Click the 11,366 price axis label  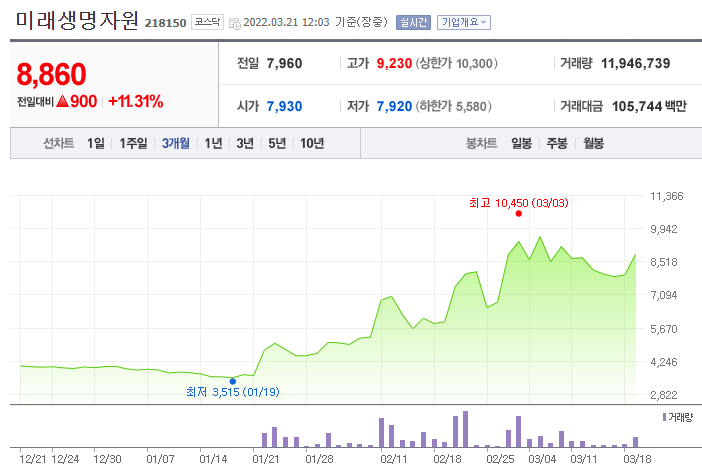click(x=667, y=196)
